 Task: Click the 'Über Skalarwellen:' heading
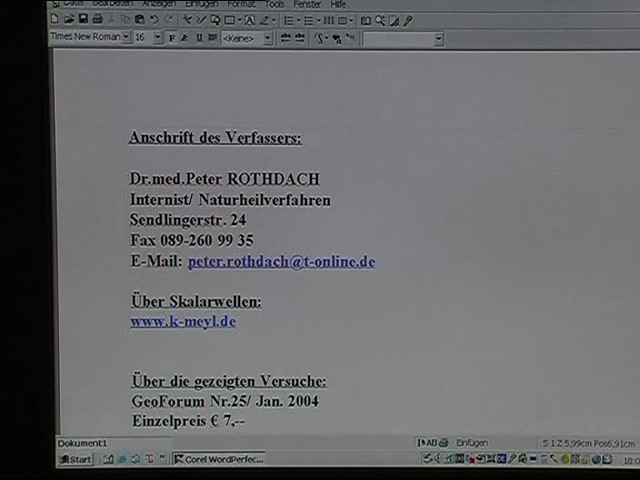point(196,302)
